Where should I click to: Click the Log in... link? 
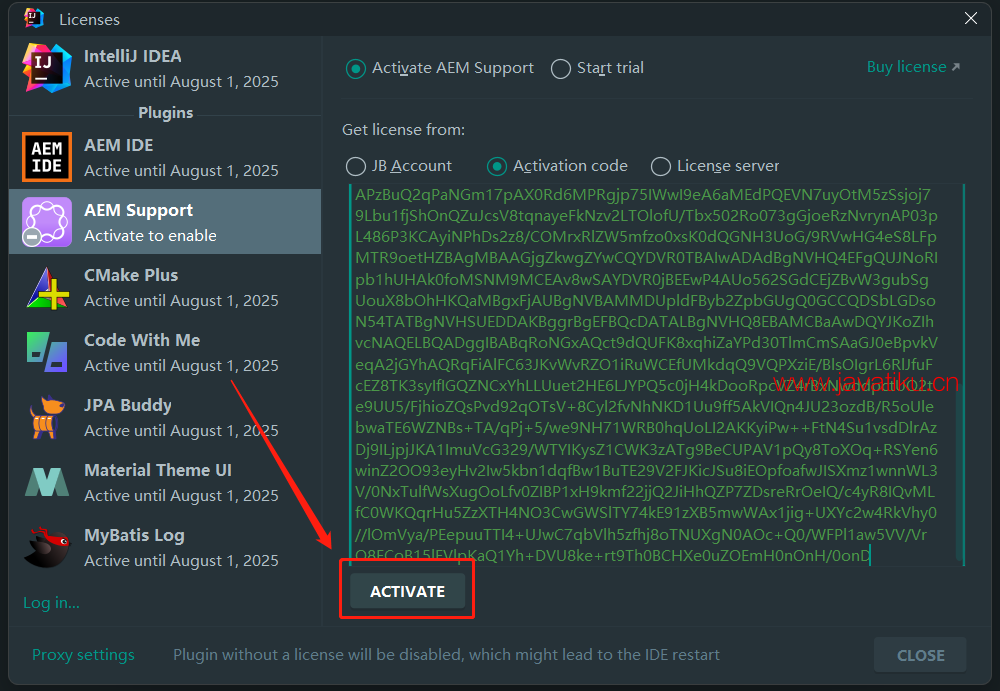pos(51,602)
